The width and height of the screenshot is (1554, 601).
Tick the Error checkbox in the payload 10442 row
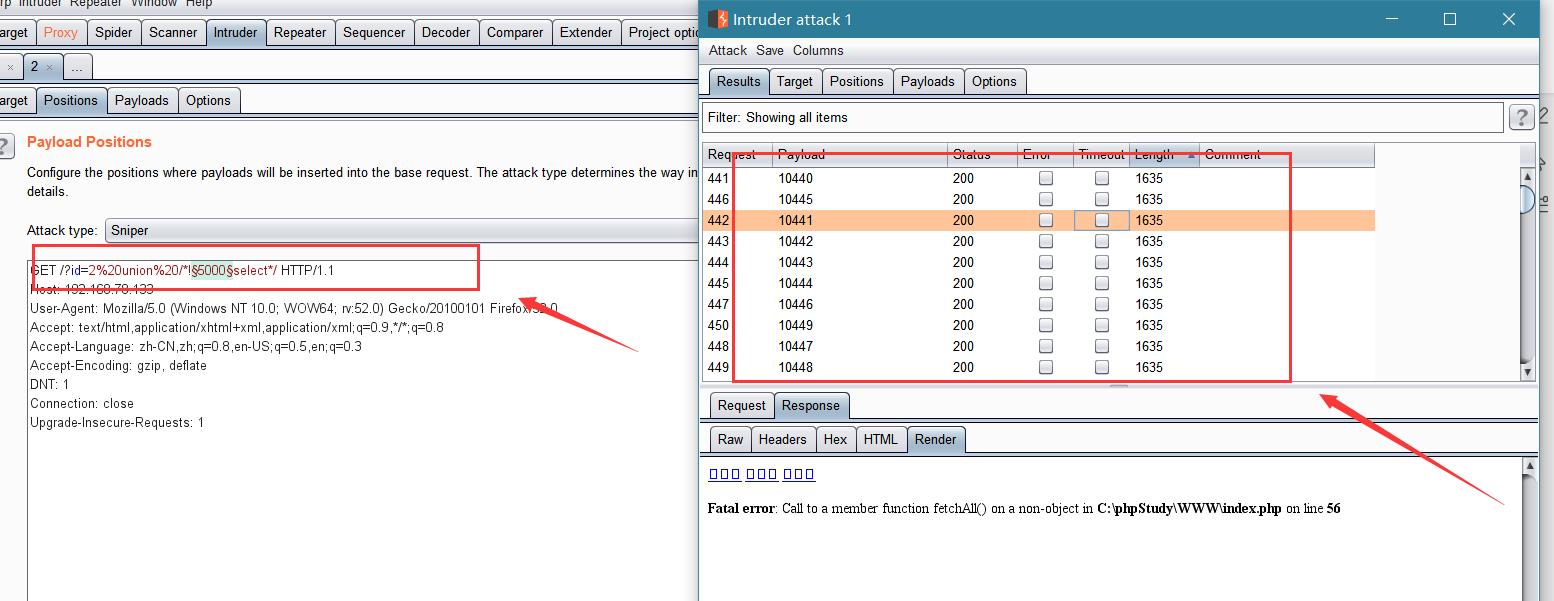click(1046, 241)
